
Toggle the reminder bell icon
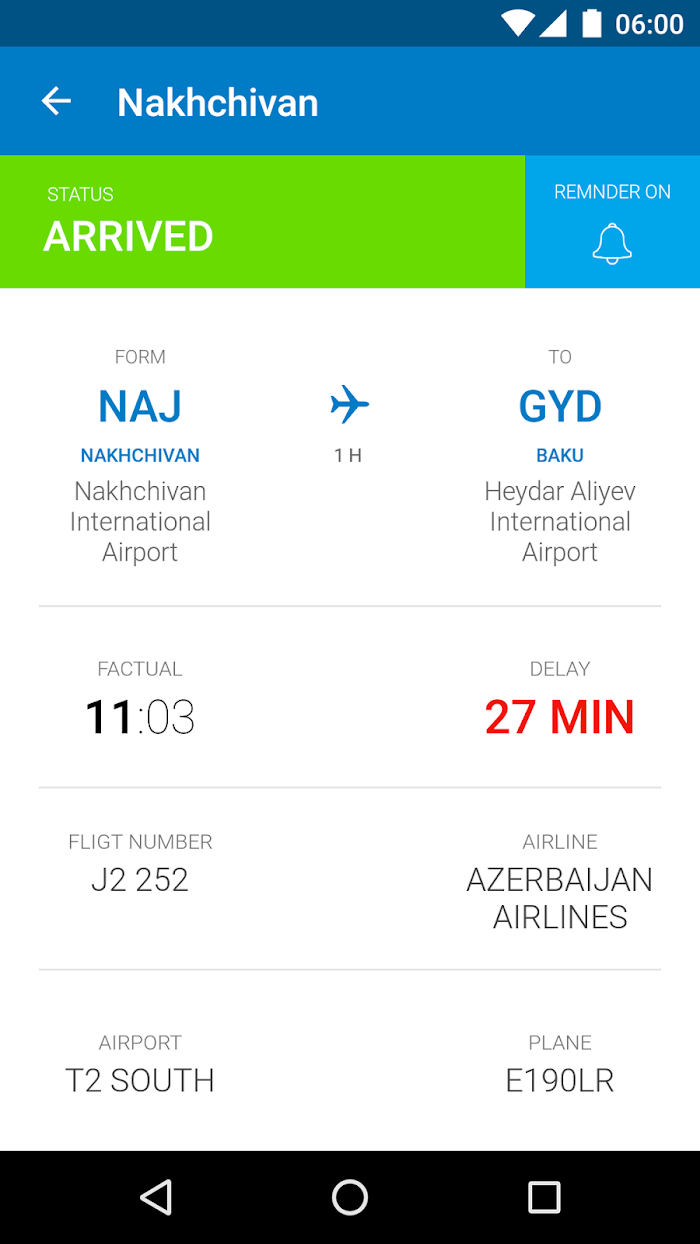tap(612, 244)
